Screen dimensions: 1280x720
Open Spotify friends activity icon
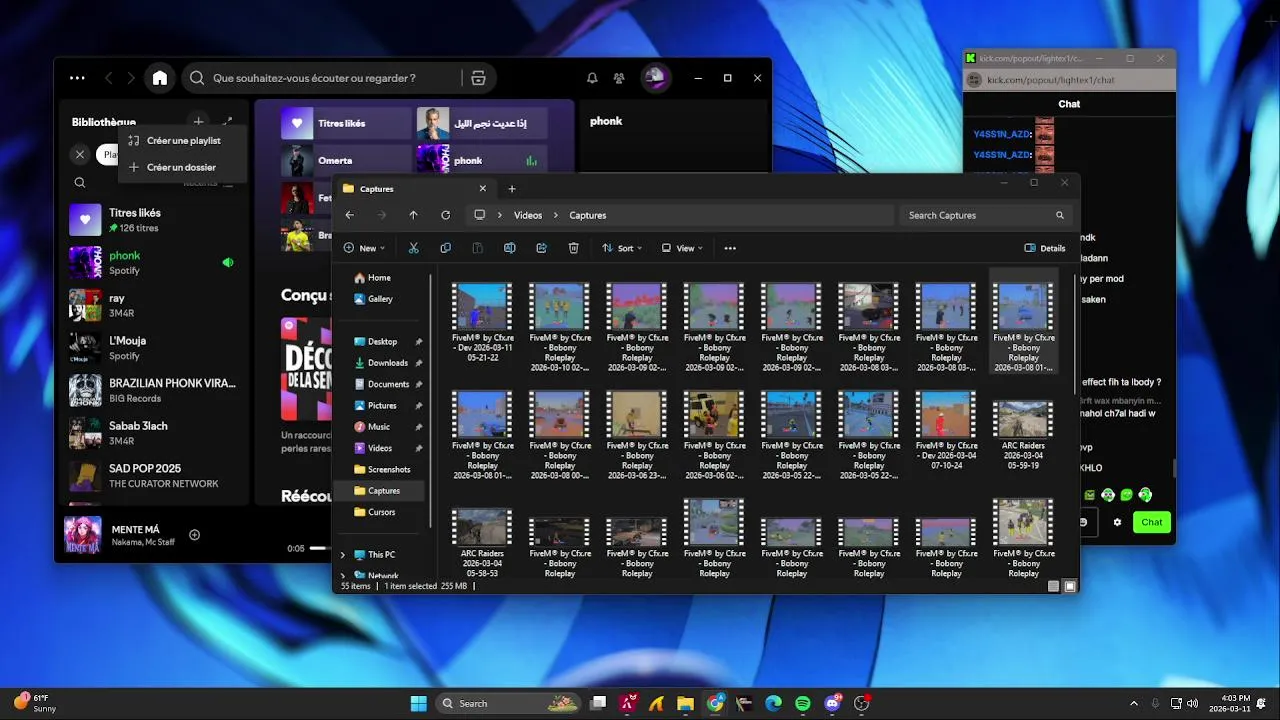pos(619,78)
